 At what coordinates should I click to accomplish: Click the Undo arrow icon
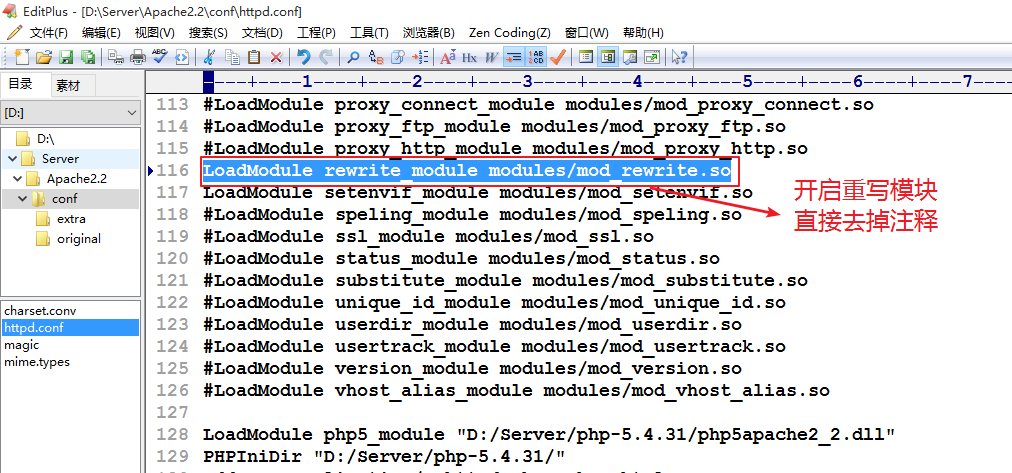[303, 57]
